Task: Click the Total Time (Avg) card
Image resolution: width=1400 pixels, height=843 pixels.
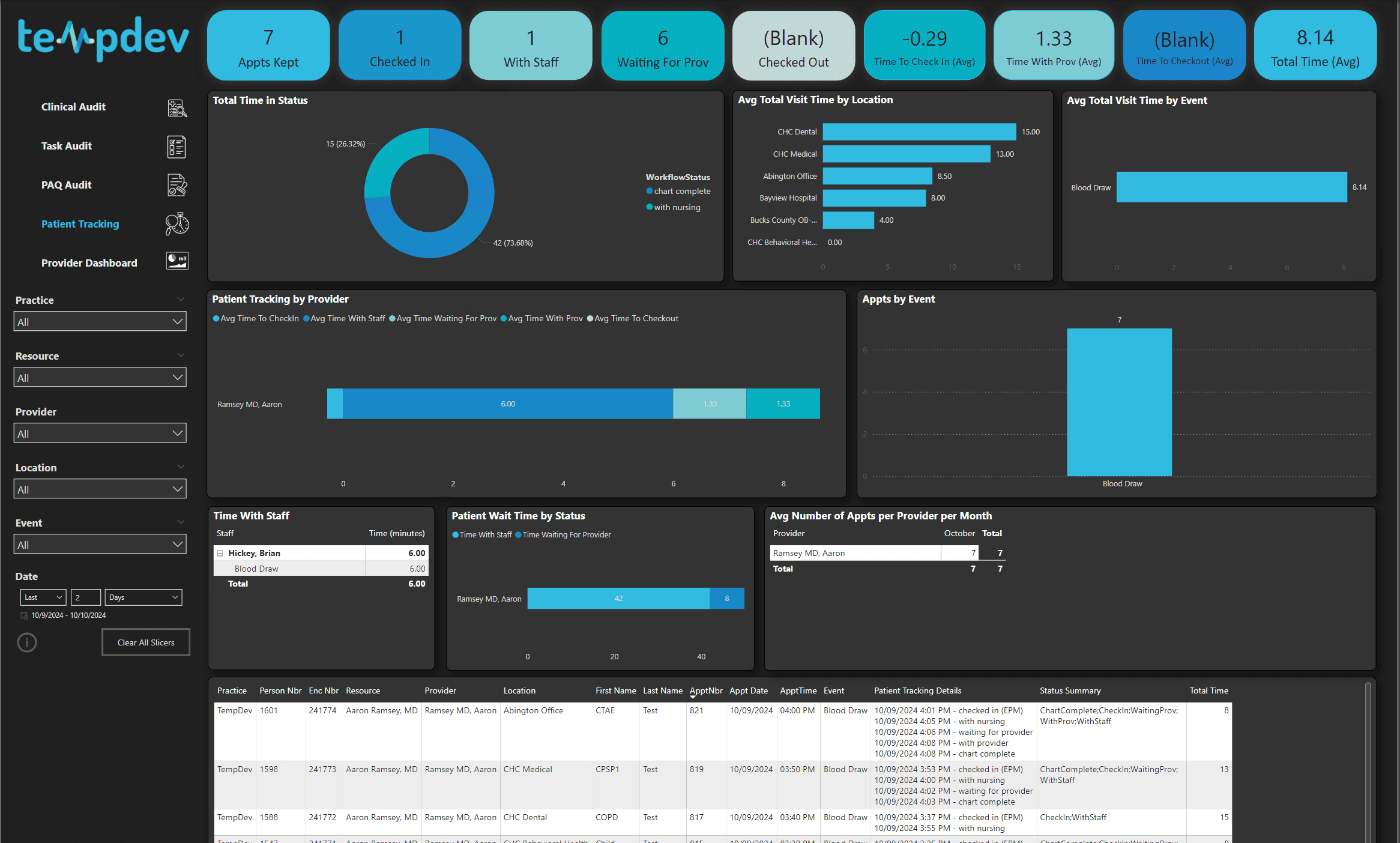Action: point(1315,46)
